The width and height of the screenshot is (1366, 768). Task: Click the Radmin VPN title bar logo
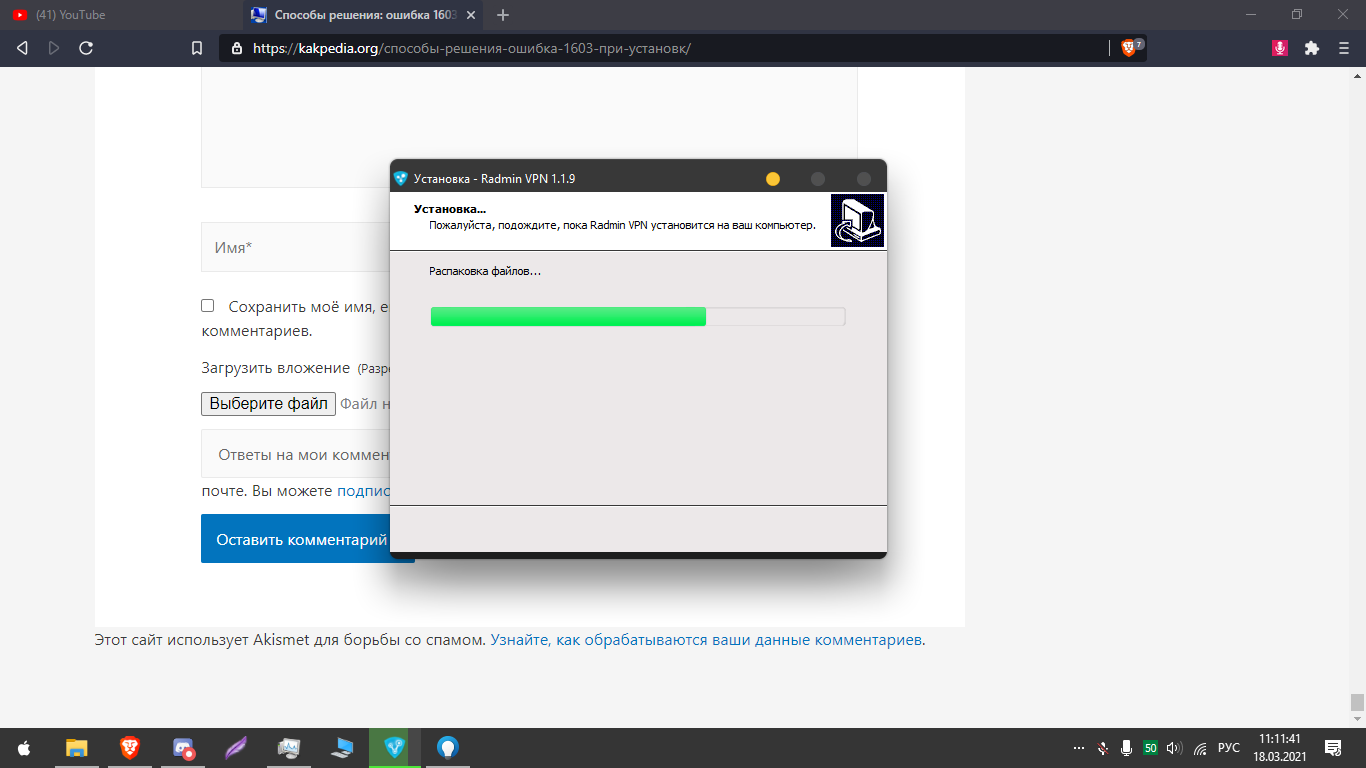click(x=401, y=179)
